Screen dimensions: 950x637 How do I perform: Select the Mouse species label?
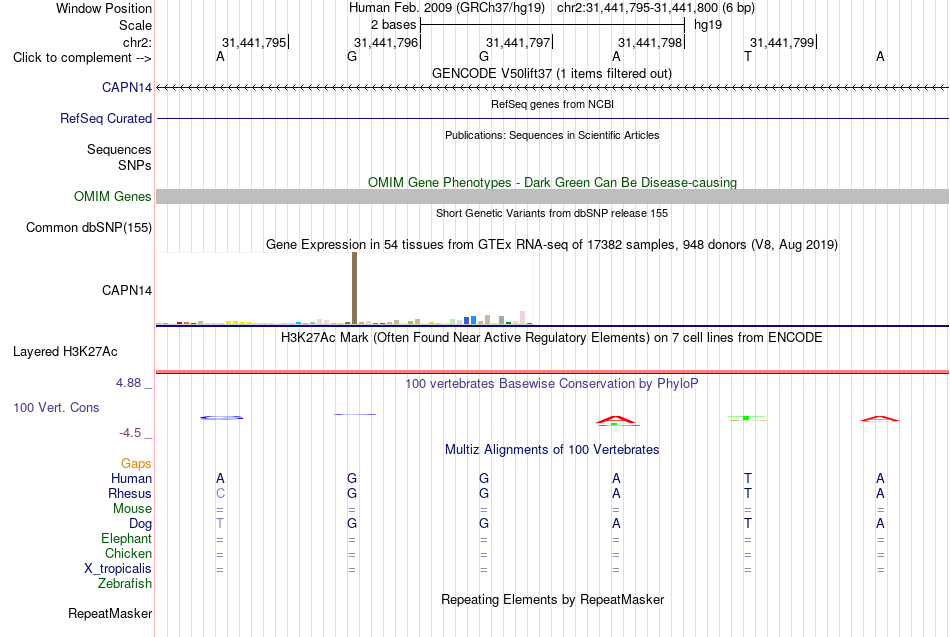(x=132, y=509)
